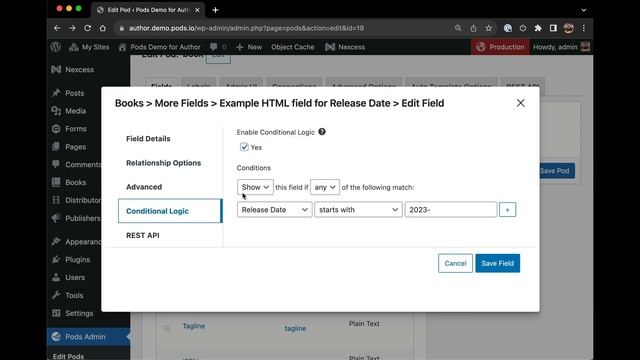This screenshot has width=640, height=360.
Task: Click the Save Field button
Action: coord(498,263)
